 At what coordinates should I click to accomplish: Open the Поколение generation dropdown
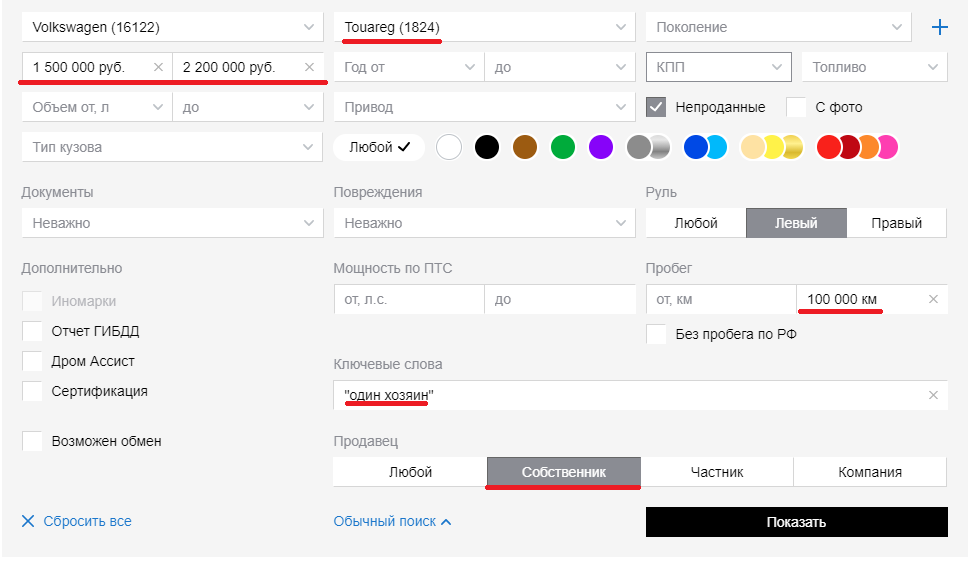point(779,27)
